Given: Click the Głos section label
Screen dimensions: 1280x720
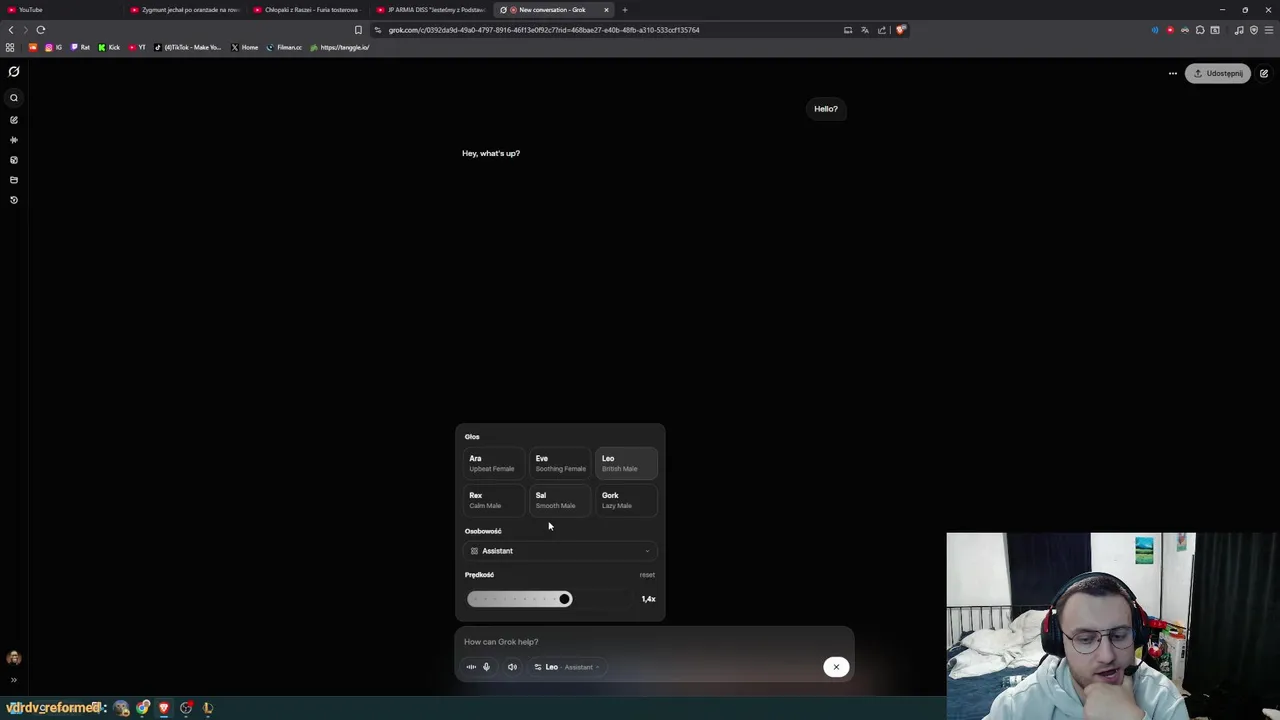Looking at the screenshot, I should [x=472, y=437].
